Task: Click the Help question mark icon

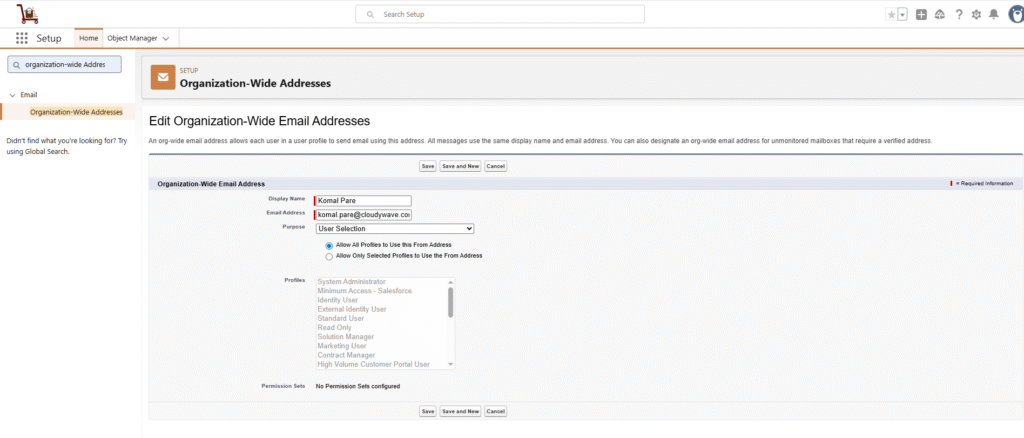Action: click(x=959, y=15)
